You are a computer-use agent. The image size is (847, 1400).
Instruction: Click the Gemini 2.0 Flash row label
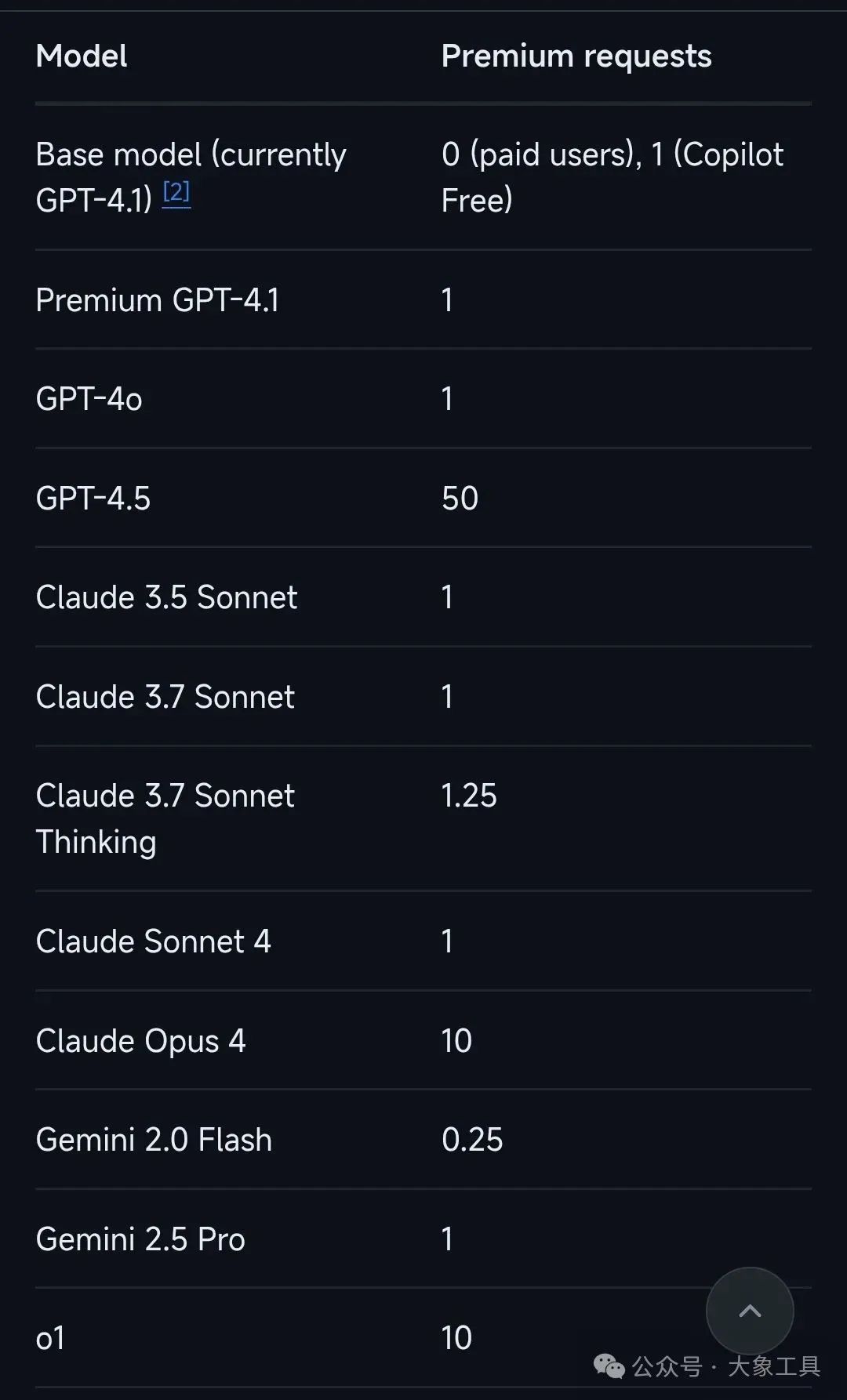pos(154,1140)
